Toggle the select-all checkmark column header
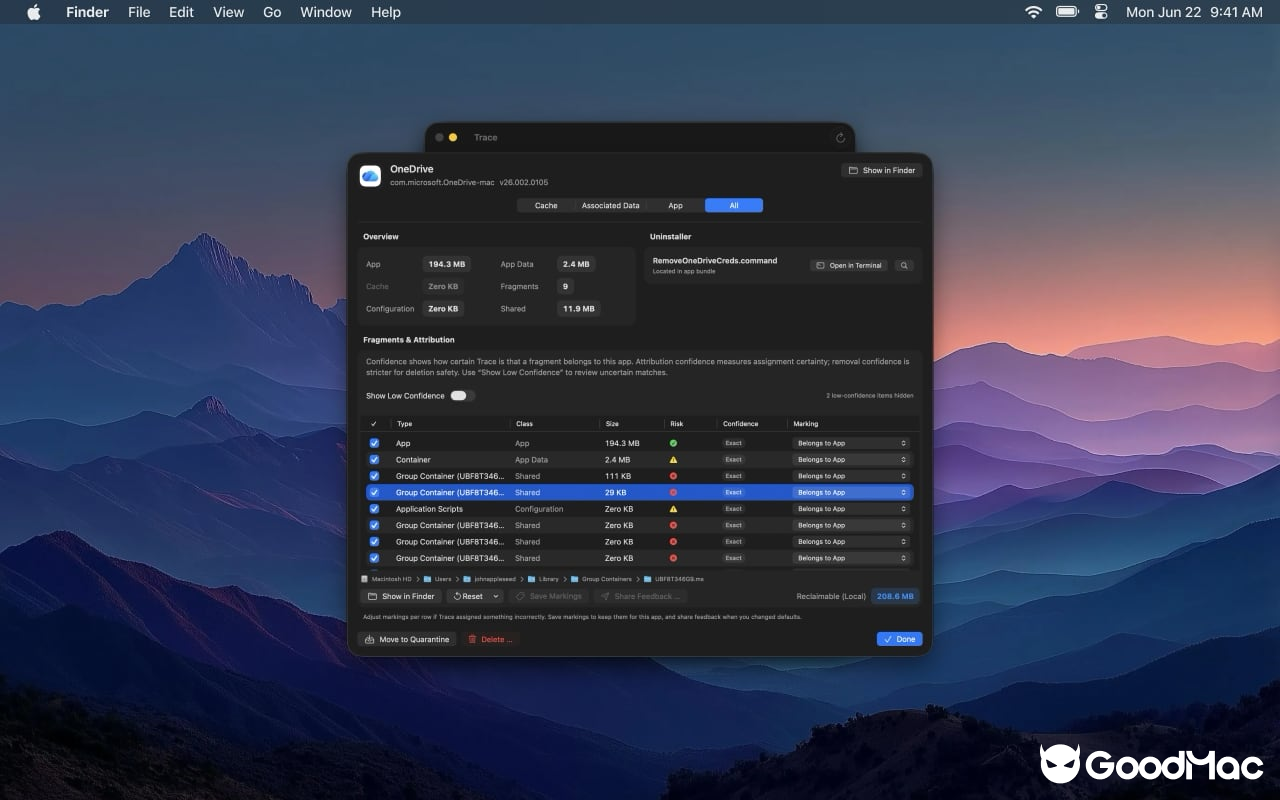Screen dimensions: 1280x800 pyautogui.click(x=374, y=424)
